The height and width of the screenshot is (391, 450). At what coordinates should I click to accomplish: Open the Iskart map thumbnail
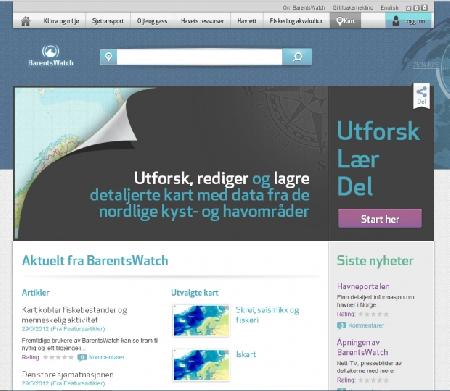pos(201,365)
